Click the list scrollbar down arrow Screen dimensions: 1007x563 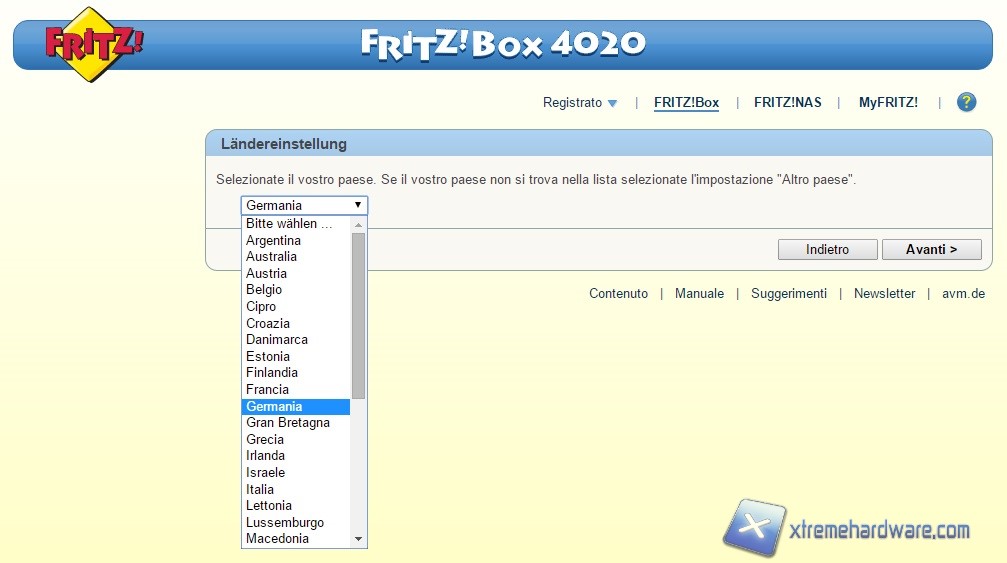click(x=359, y=539)
